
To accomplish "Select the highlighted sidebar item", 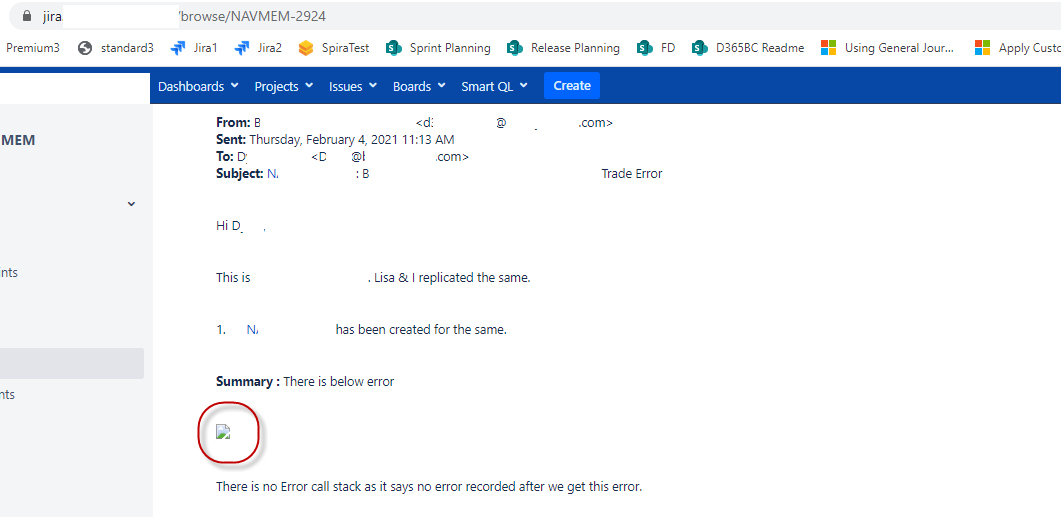I will [x=72, y=363].
